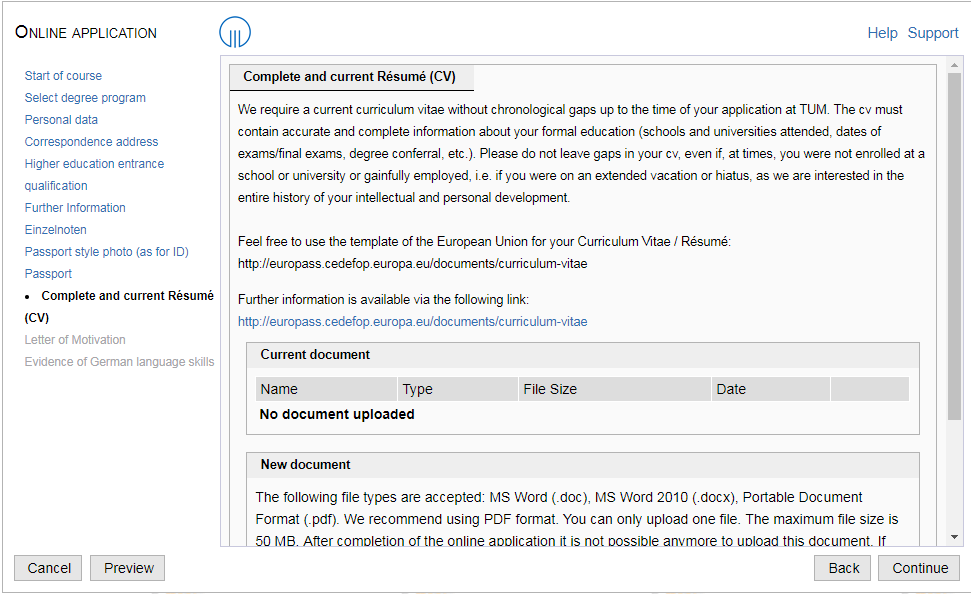Screen dimensions: 973x594
Task: Go Back to the previous step
Action: point(843,568)
